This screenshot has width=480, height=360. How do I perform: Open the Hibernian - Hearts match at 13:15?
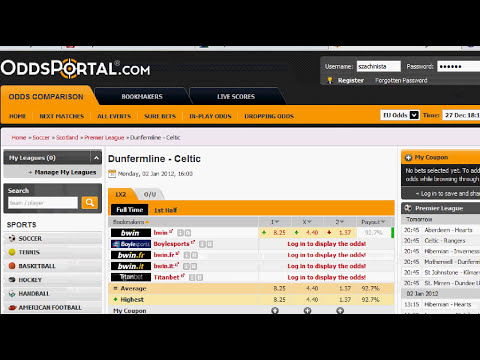pyautogui.click(x=448, y=304)
